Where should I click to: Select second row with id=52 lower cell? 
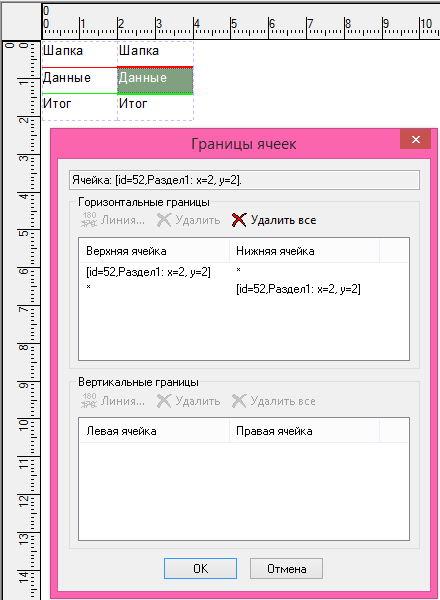298,289
